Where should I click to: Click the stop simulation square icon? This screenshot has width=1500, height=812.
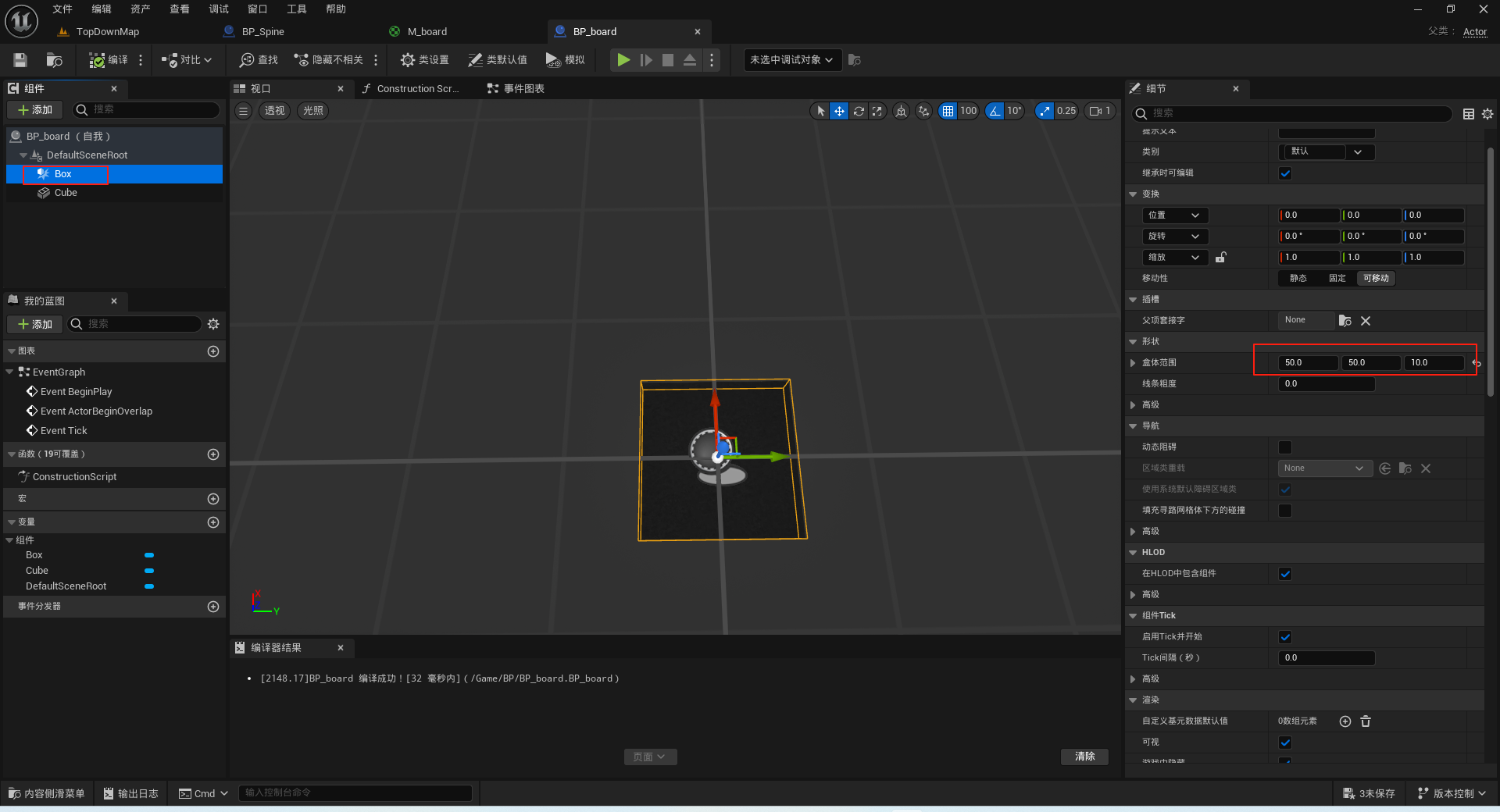tap(668, 60)
